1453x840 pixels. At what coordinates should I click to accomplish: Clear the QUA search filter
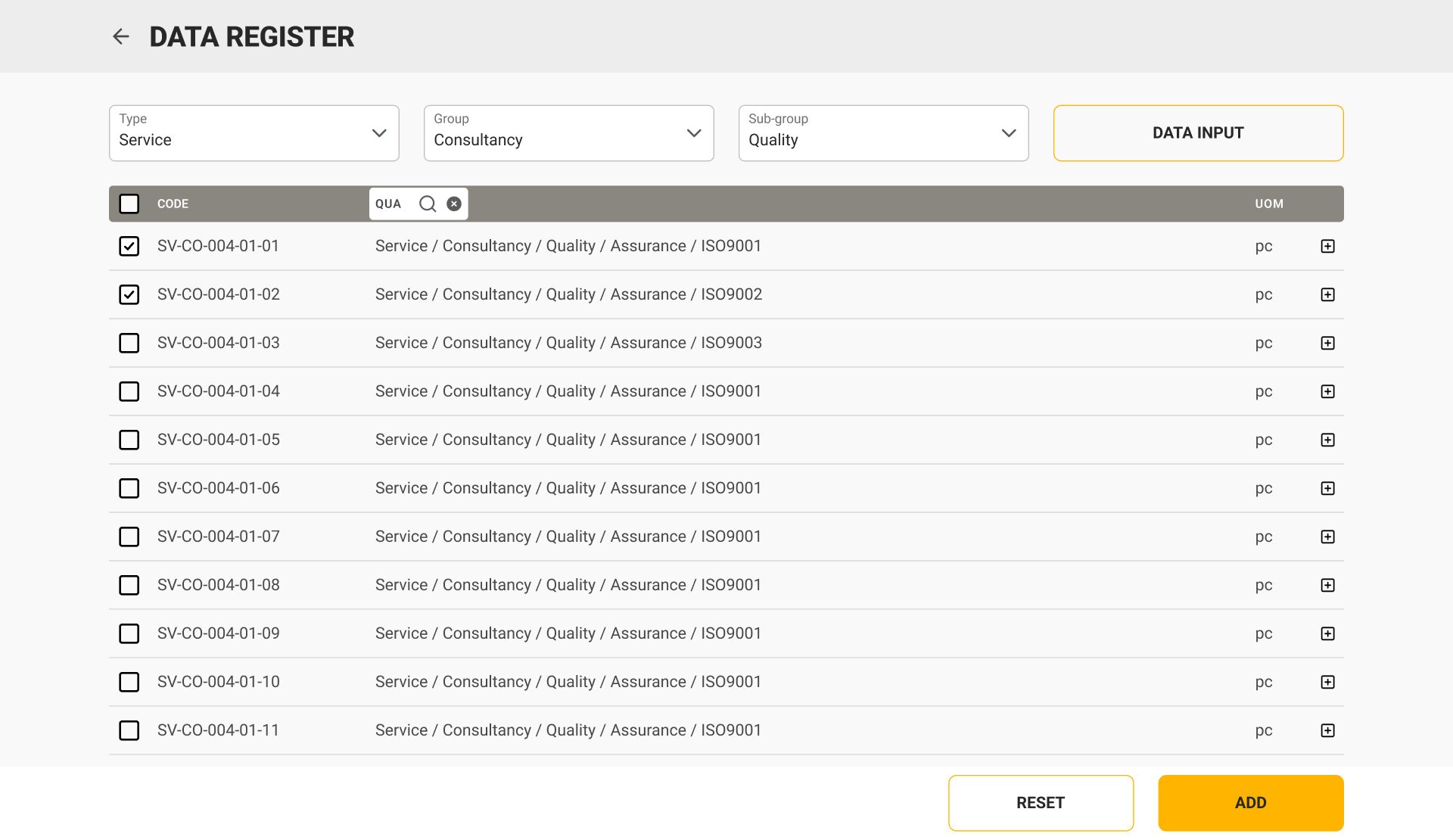click(x=454, y=204)
